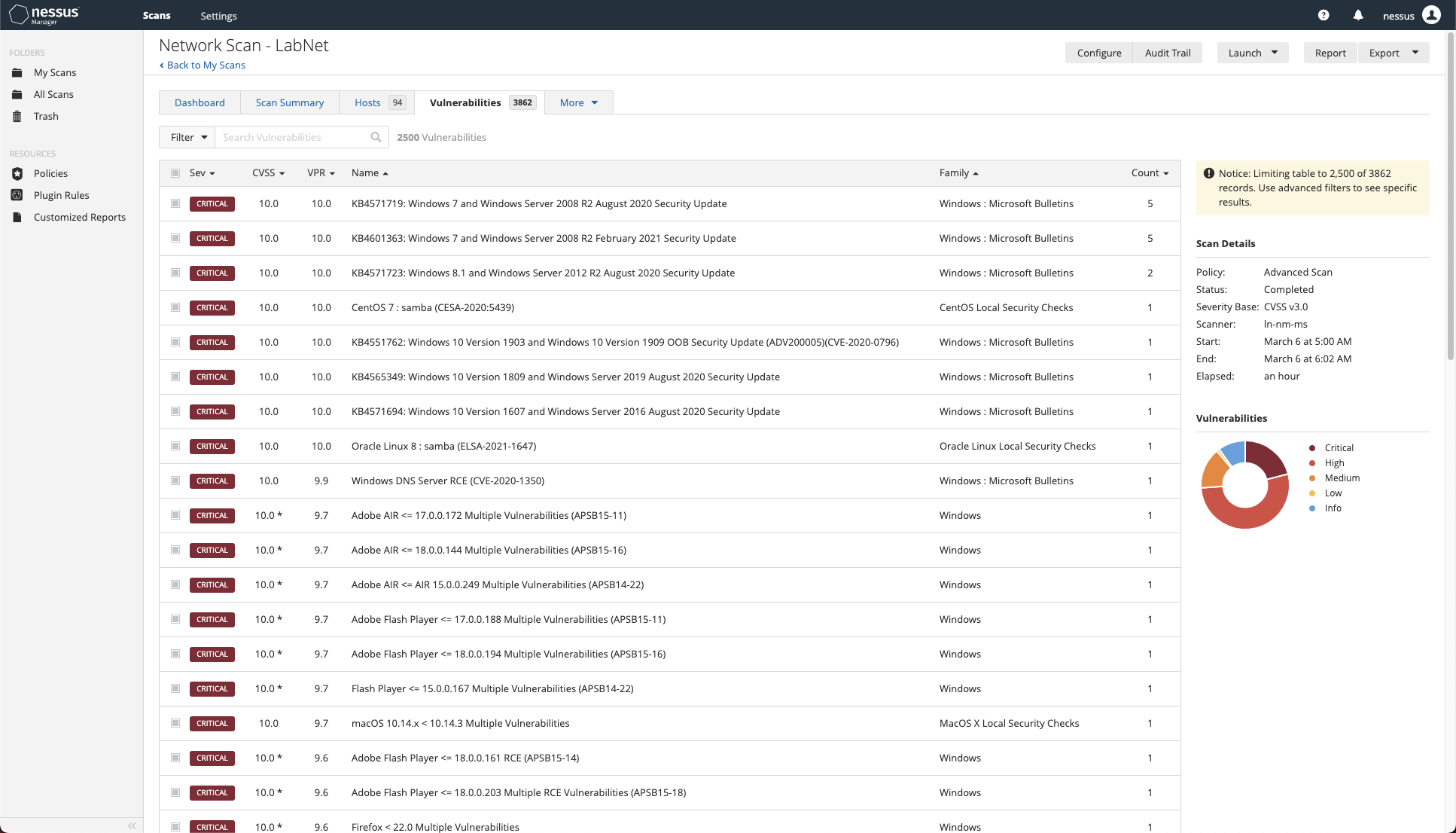The width and height of the screenshot is (1456, 833).
Task: Switch to the Dashboard tab
Action: tap(200, 102)
